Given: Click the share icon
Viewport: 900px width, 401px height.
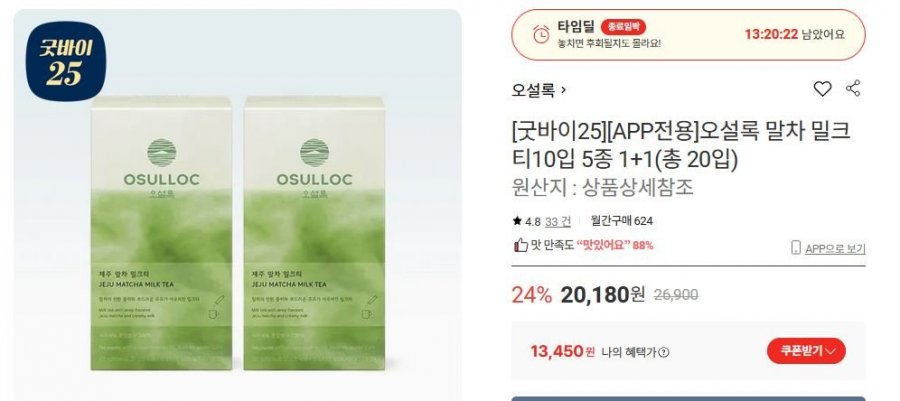Looking at the screenshot, I should click(853, 88).
